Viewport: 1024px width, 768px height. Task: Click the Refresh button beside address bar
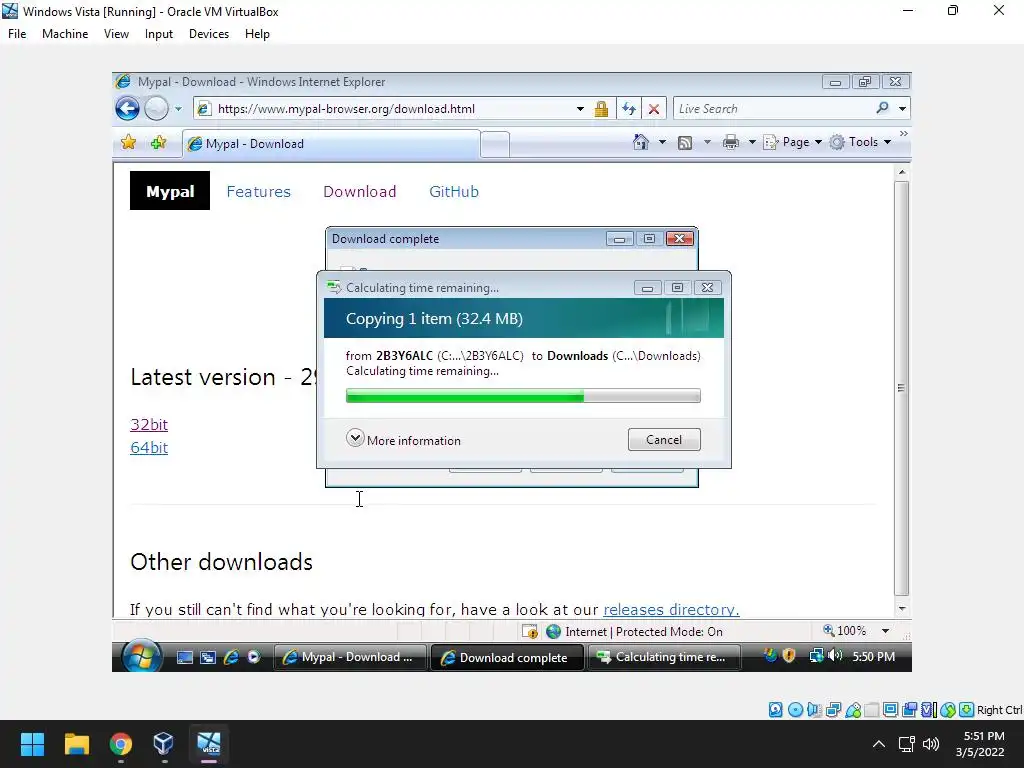pos(629,109)
